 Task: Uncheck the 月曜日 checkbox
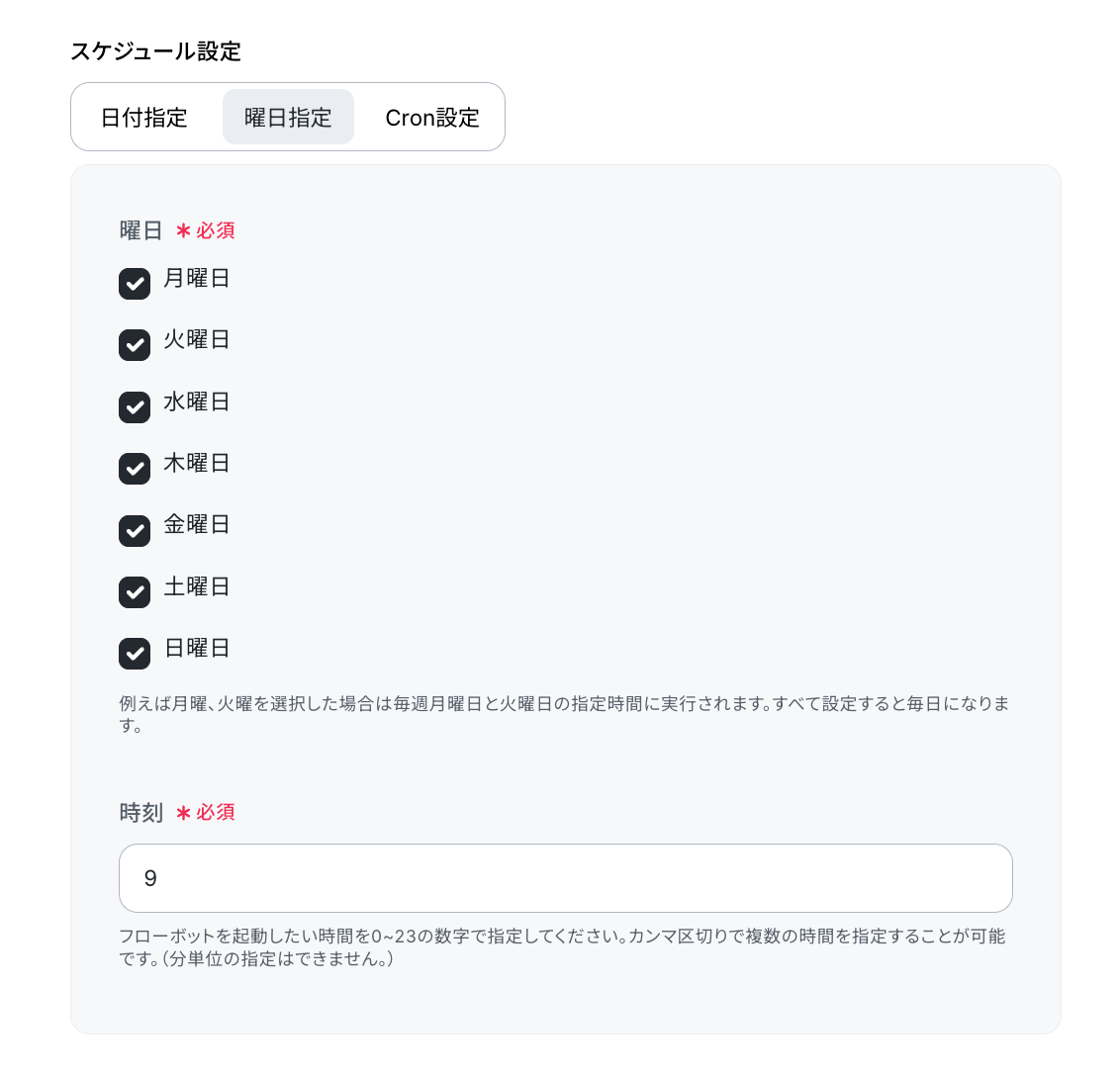135,284
